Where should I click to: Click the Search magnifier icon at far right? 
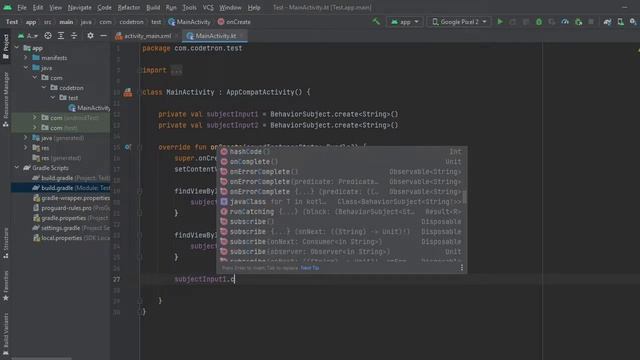[x=633, y=22]
